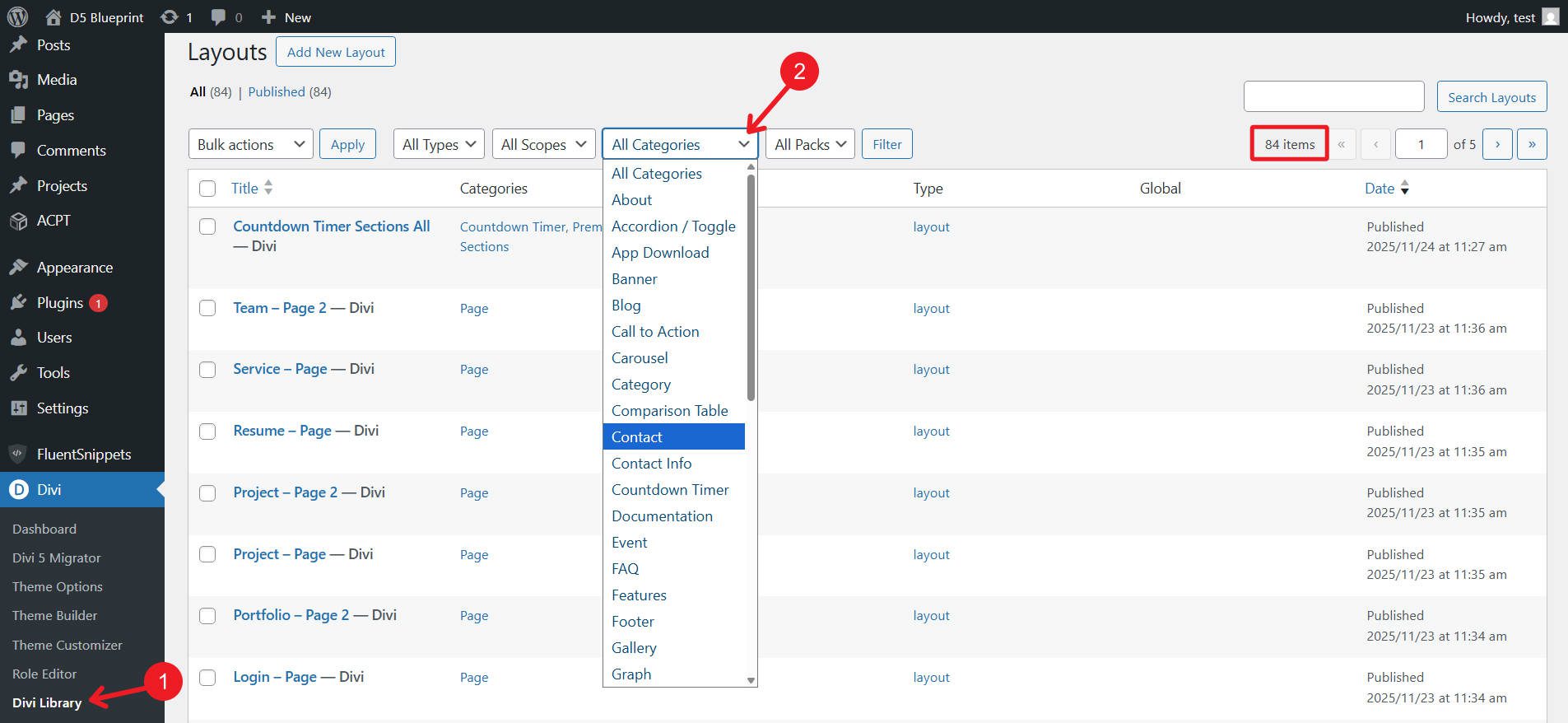Screen dimensions: 1568x723
Task: Pick the FAQ category option
Action: pos(673,568)
